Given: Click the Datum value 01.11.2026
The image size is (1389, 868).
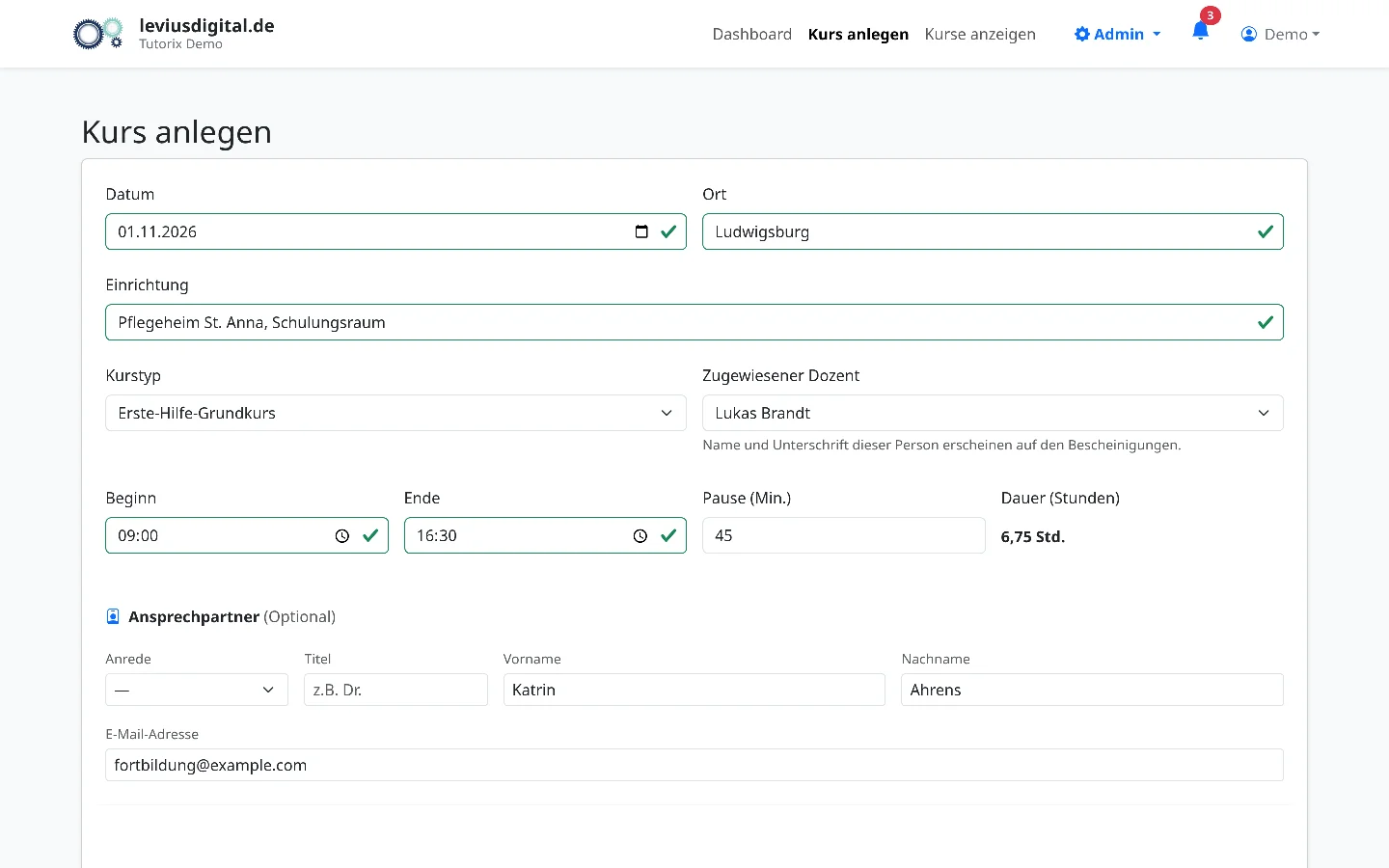Looking at the screenshot, I should pos(157,231).
